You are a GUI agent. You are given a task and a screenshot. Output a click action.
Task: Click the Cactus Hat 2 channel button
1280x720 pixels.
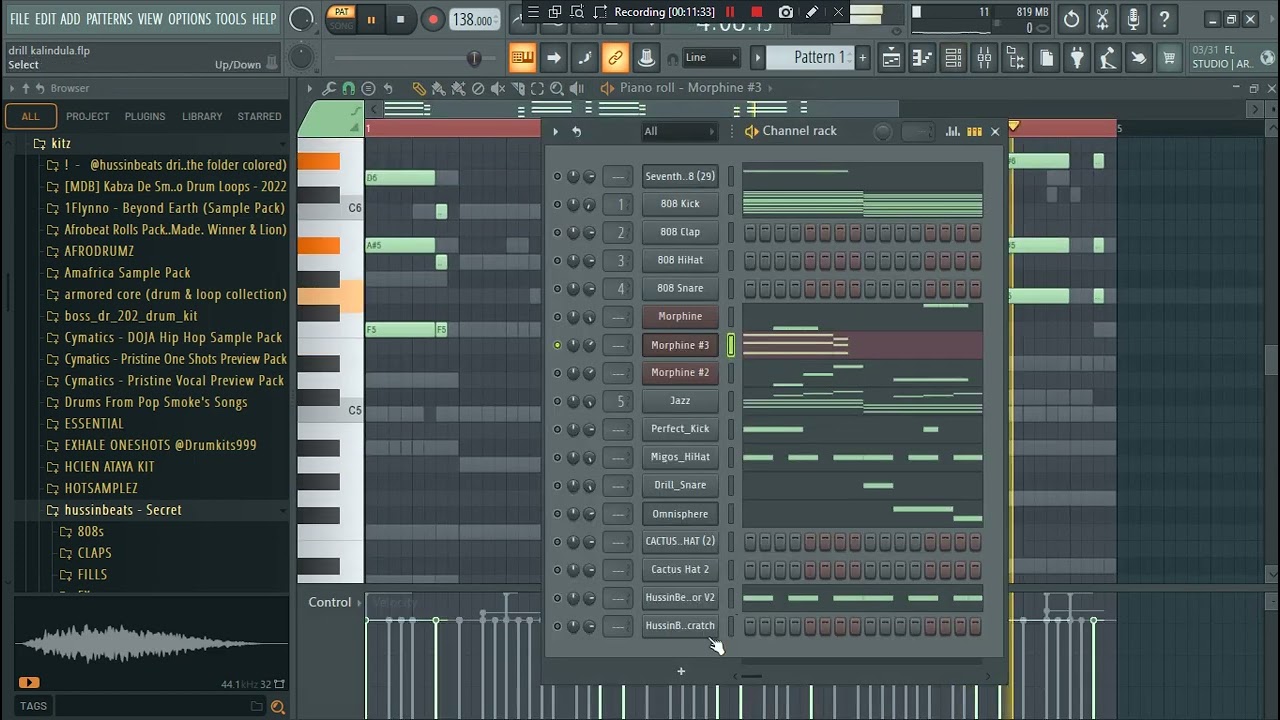680,570
